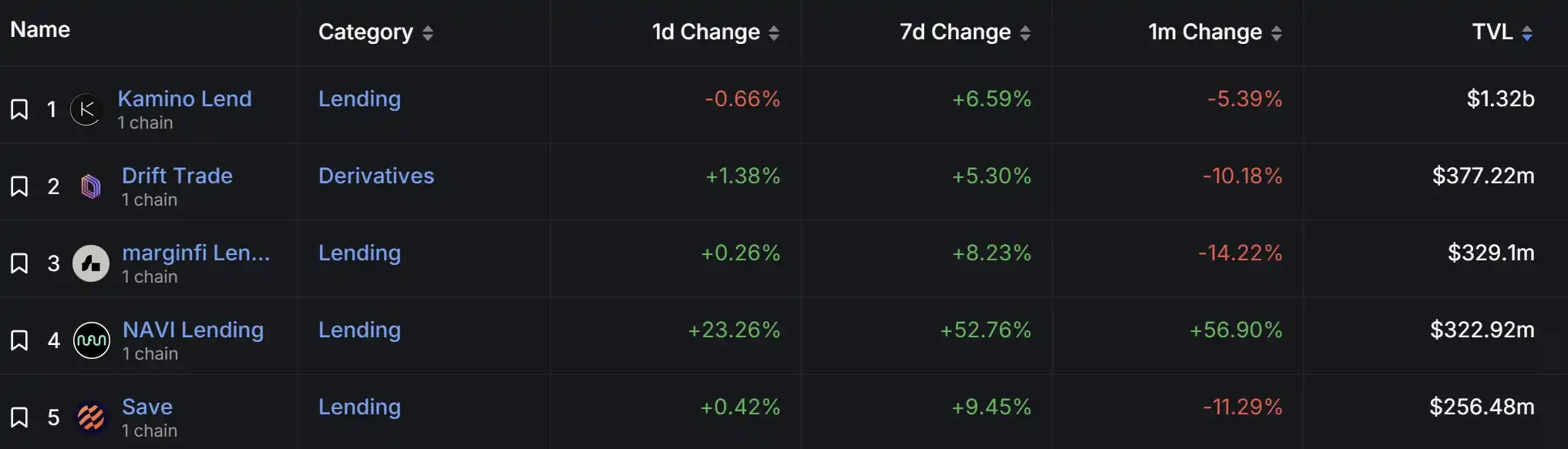Open Derivatives category for Drift Trade
Viewport: 1568px width, 449px height.
tap(376, 176)
